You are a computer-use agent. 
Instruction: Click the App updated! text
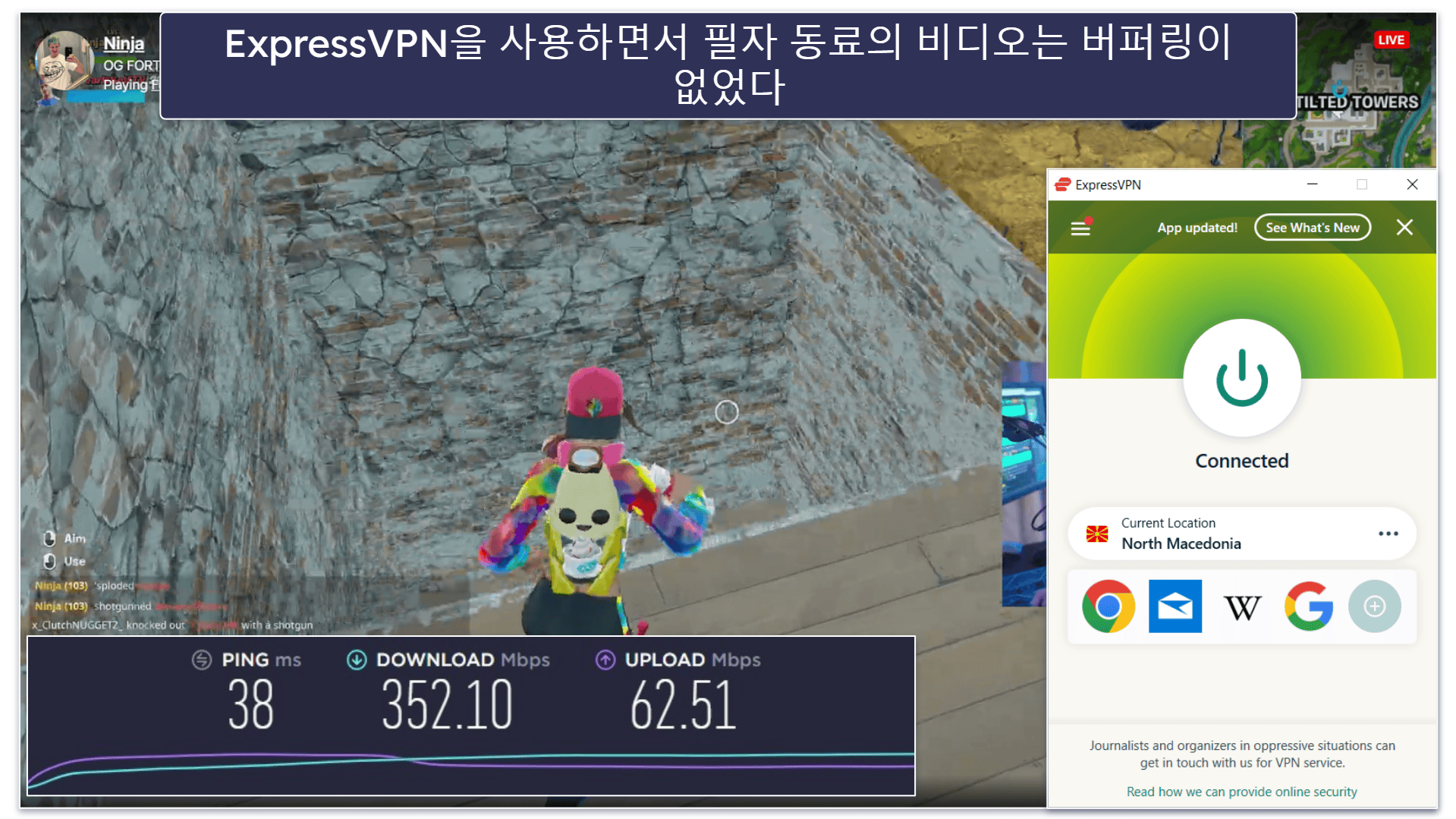pos(1197,228)
